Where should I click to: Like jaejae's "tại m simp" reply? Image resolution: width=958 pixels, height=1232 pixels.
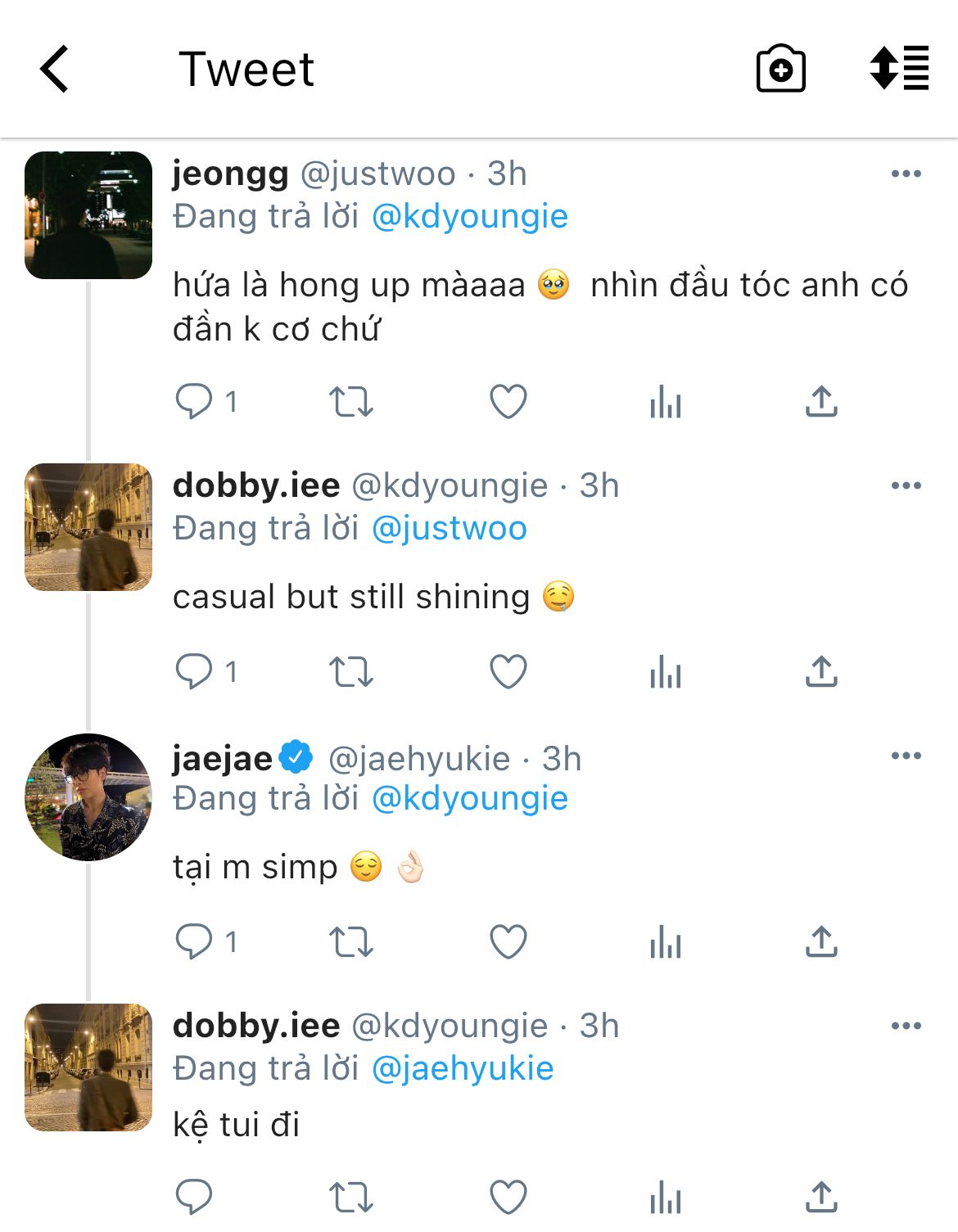[x=508, y=942]
